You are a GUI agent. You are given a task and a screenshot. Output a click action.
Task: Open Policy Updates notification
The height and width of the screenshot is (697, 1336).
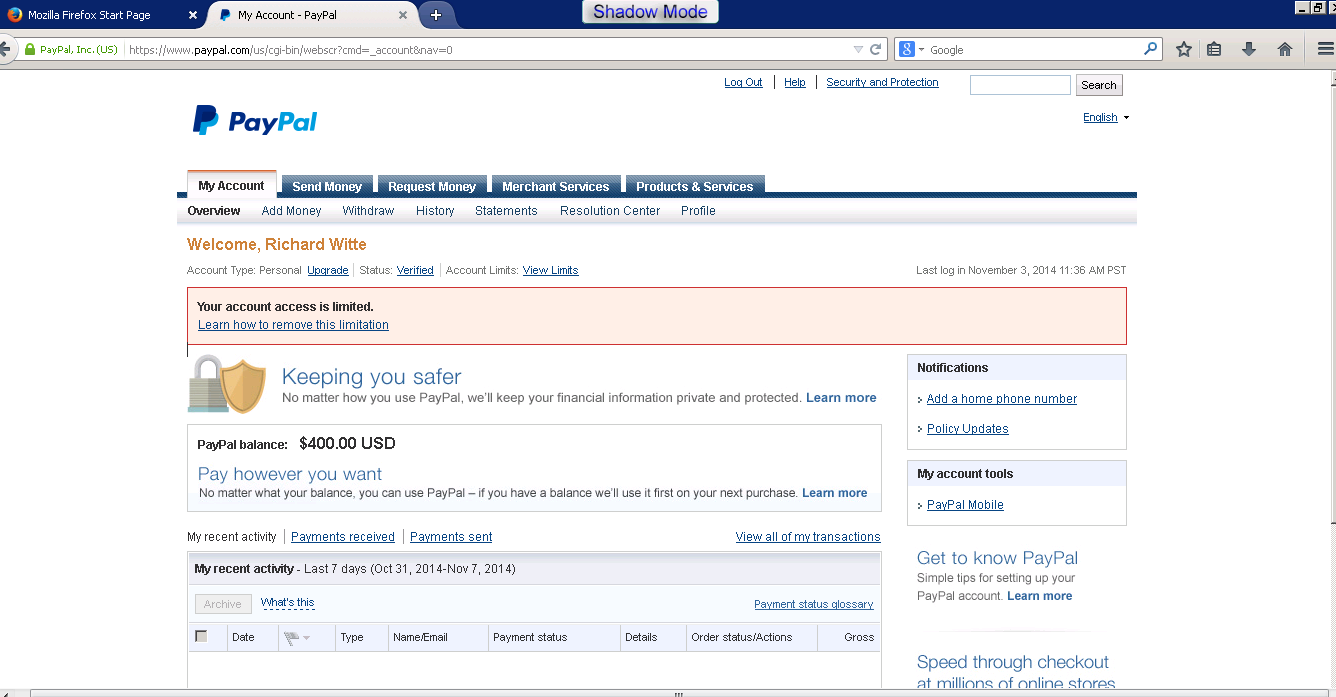pos(967,429)
